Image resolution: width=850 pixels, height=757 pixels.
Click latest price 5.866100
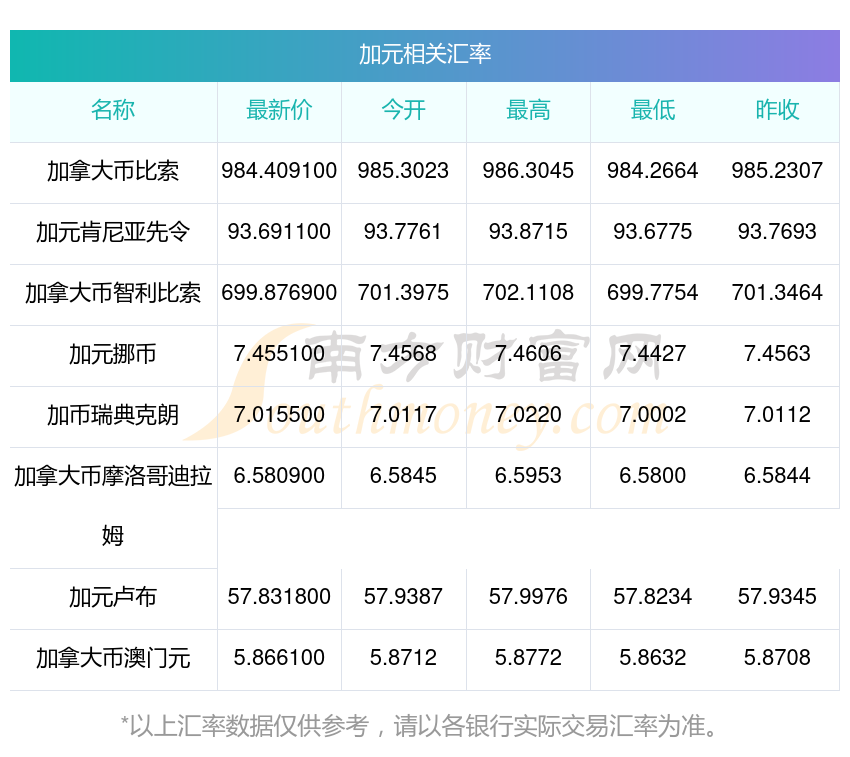279,658
